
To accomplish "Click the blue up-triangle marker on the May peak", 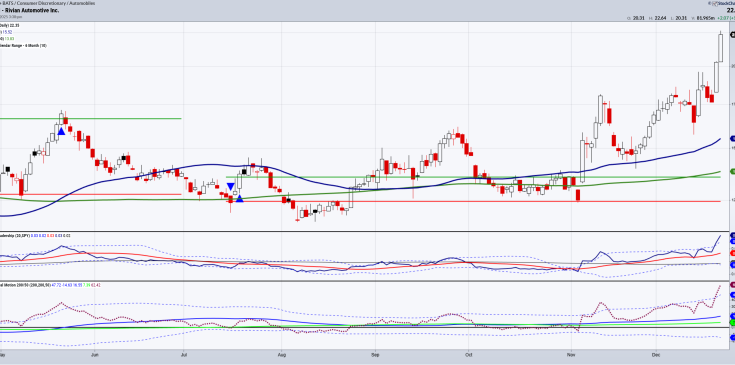I will click(61, 132).
